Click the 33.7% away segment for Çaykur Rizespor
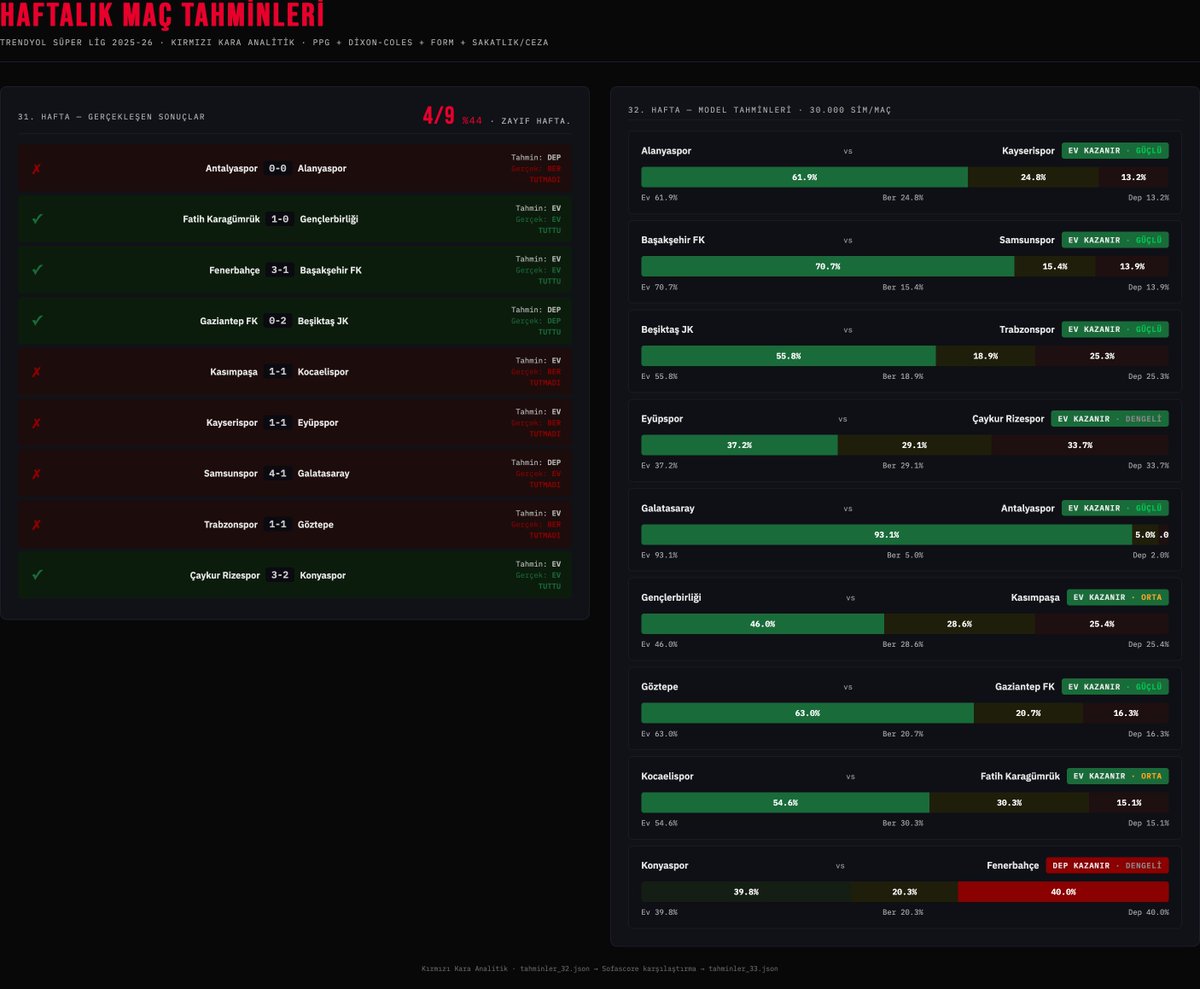 pos(1079,445)
